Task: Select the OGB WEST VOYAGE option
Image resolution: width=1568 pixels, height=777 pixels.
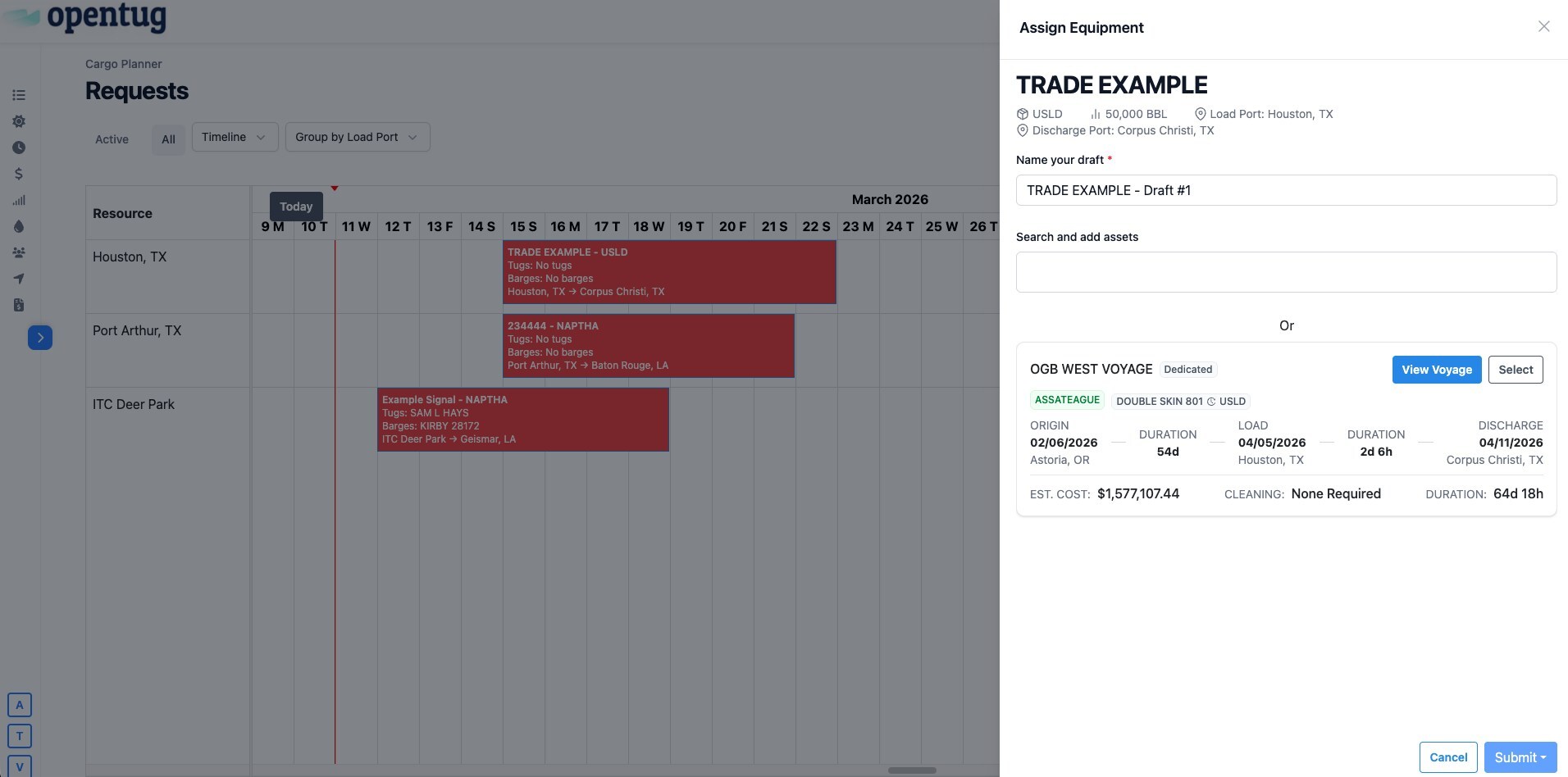Action: click(1515, 370)
